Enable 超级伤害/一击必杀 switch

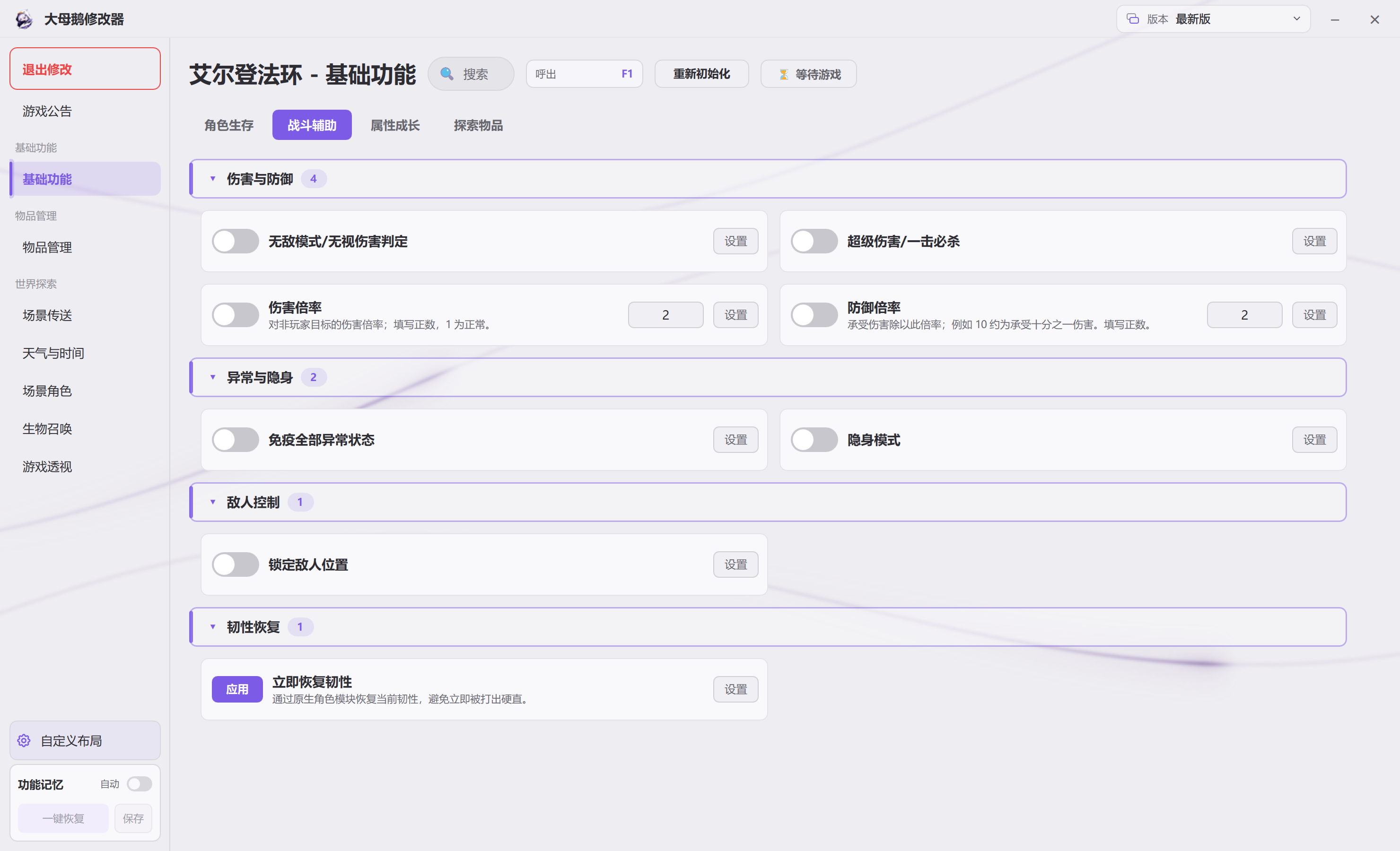click(814, 242)
